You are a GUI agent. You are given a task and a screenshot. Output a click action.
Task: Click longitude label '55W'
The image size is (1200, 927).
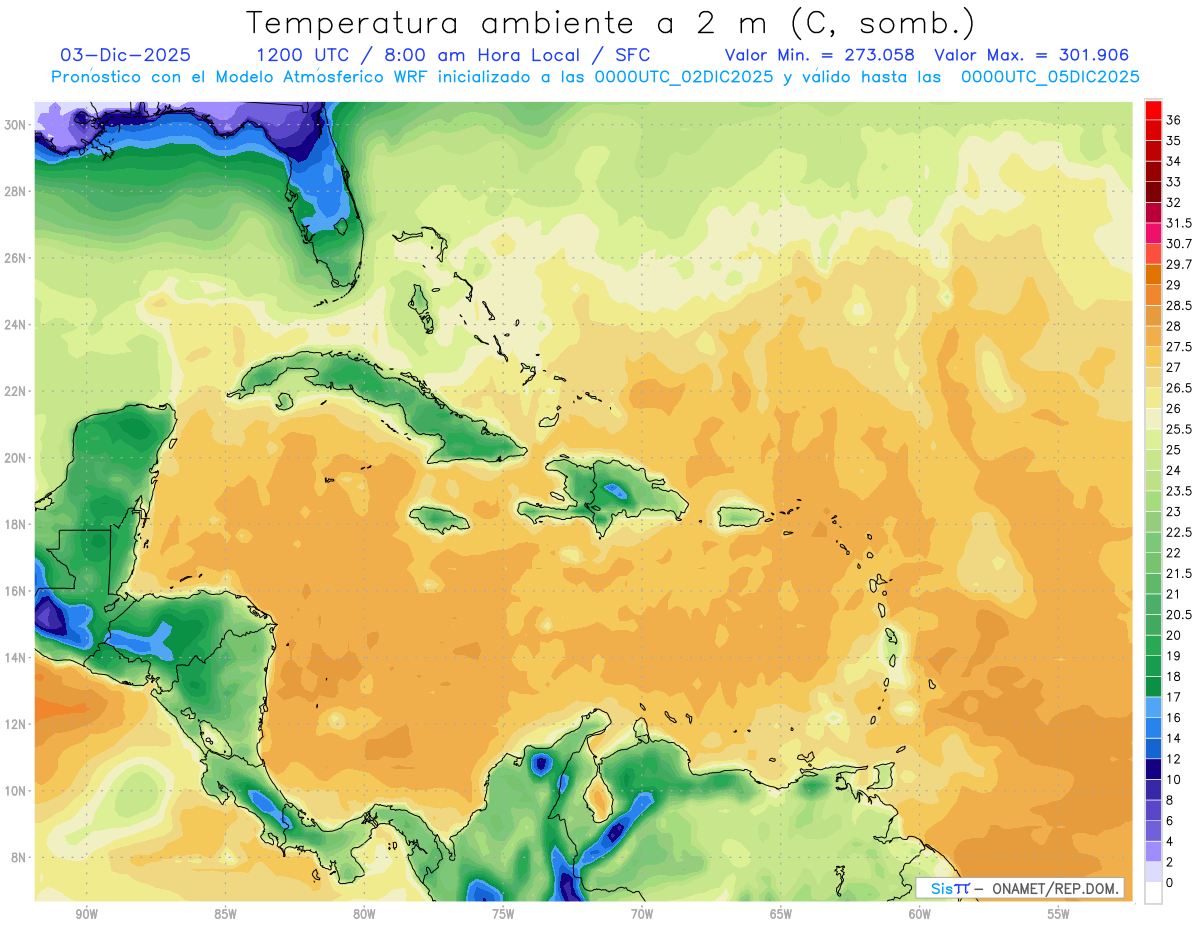1059,915
